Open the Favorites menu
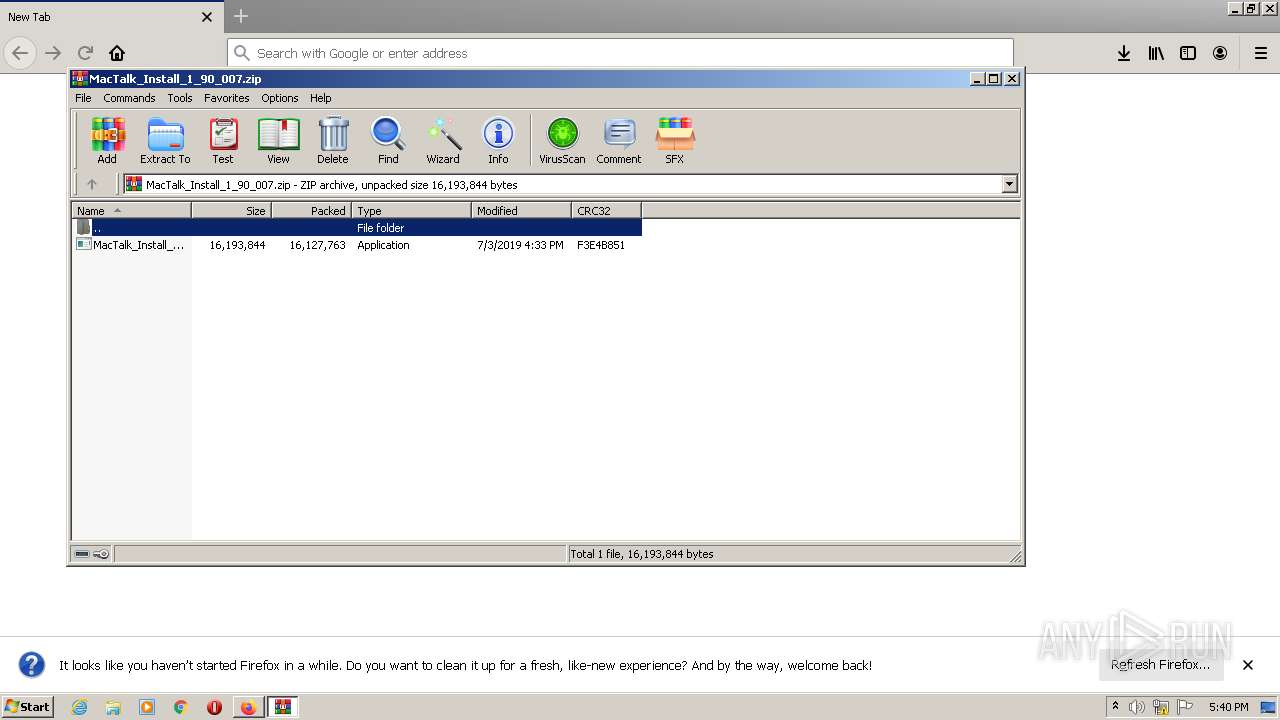 coord(227,98)
